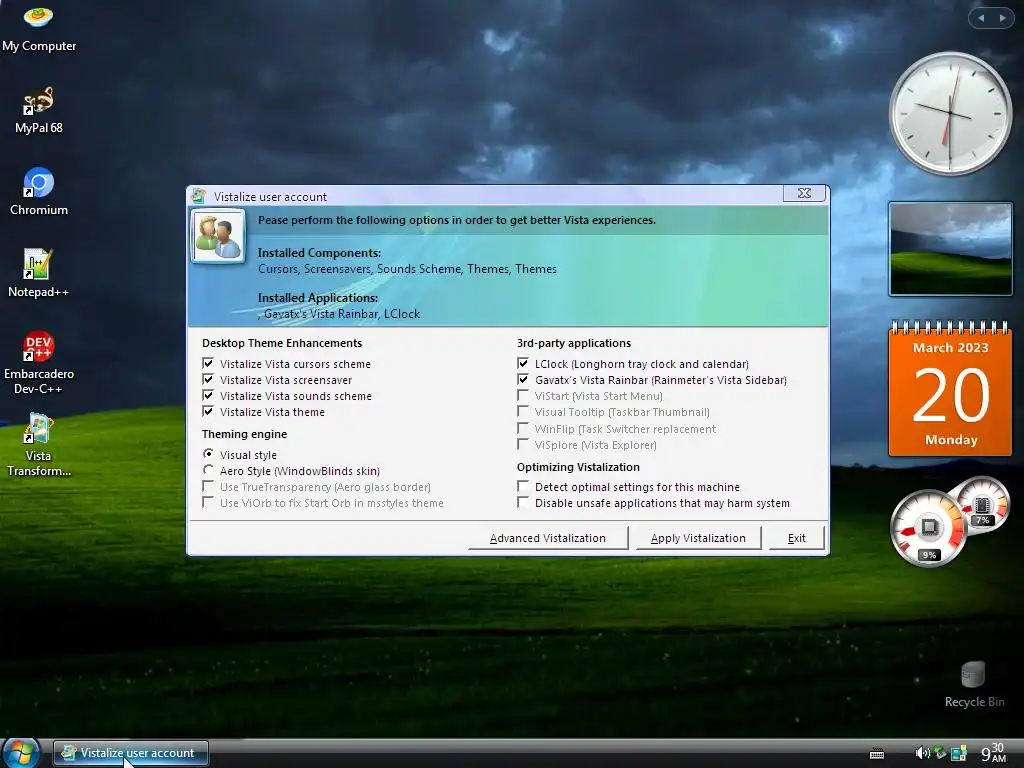Click the Exit button
Viewport: 1024px width, 768px height.
click(x=797, y=538)
